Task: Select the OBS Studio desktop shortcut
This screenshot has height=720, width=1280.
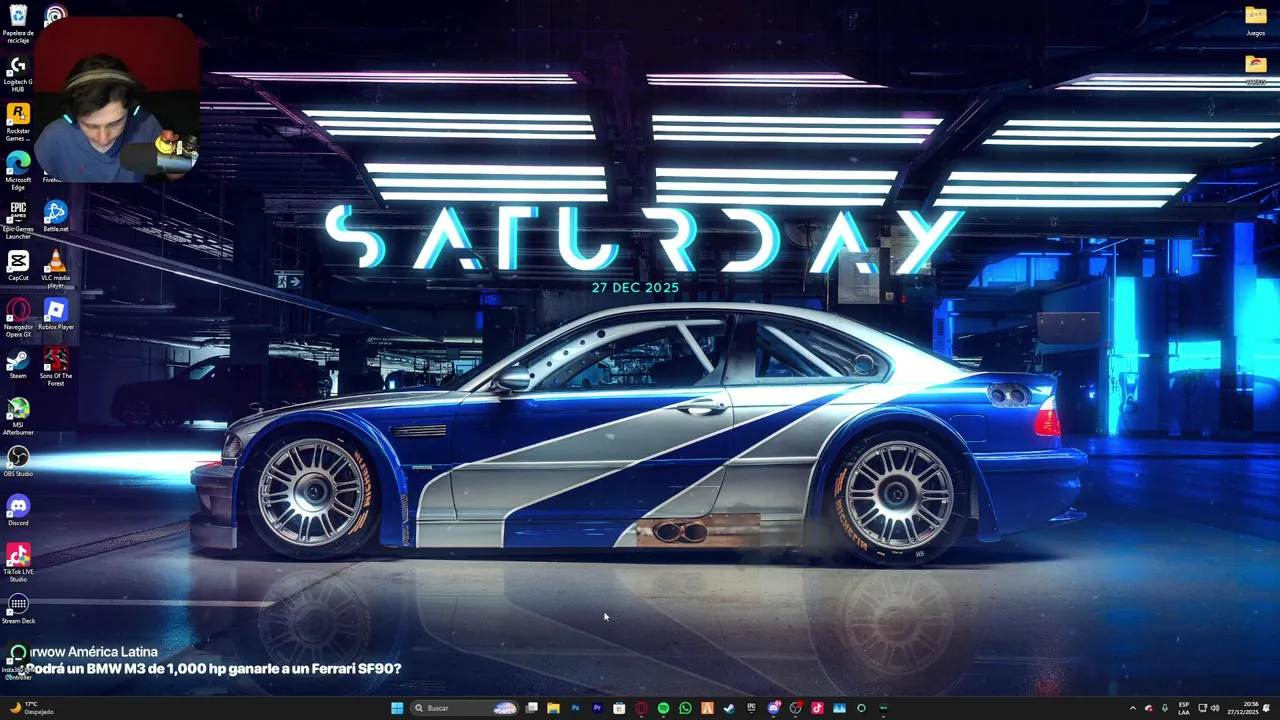Action: pyautogui.click(x=18, y=461)
